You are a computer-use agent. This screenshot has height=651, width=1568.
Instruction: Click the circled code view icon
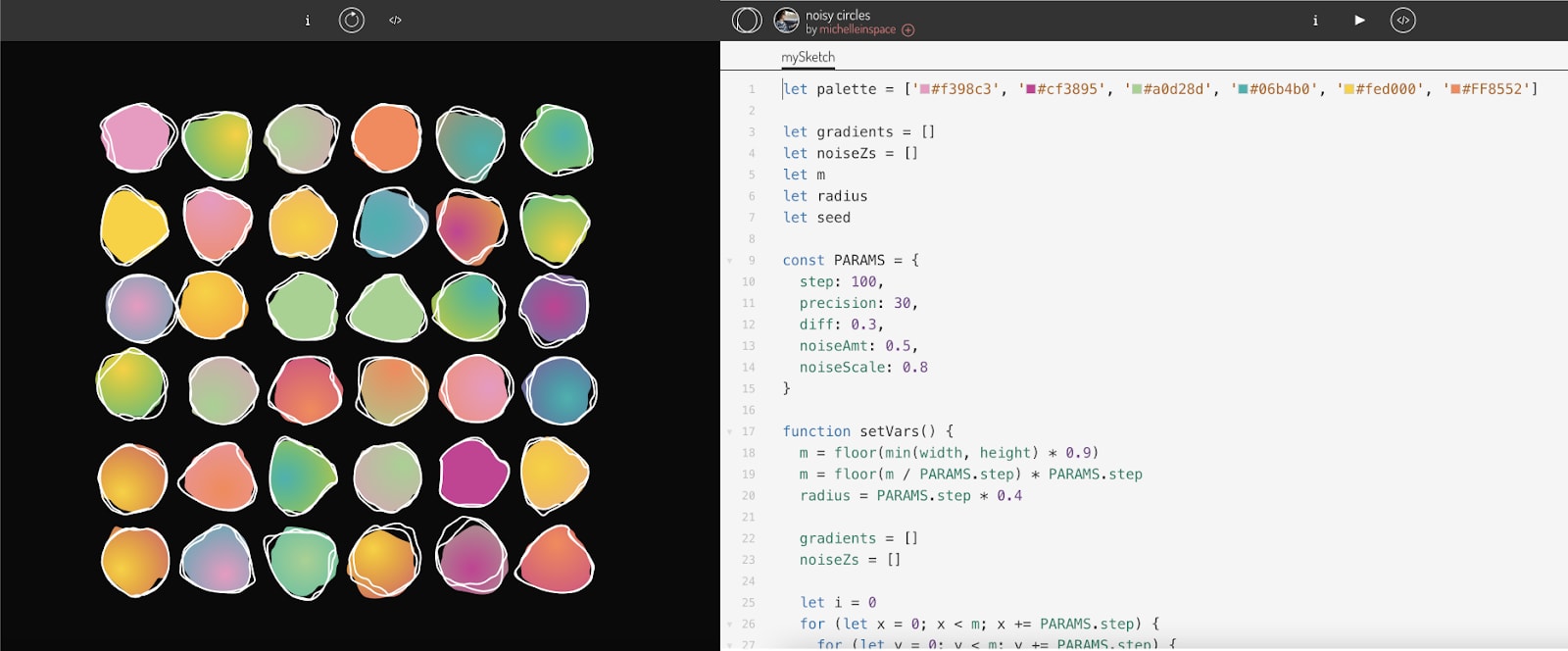(1402, 21)
